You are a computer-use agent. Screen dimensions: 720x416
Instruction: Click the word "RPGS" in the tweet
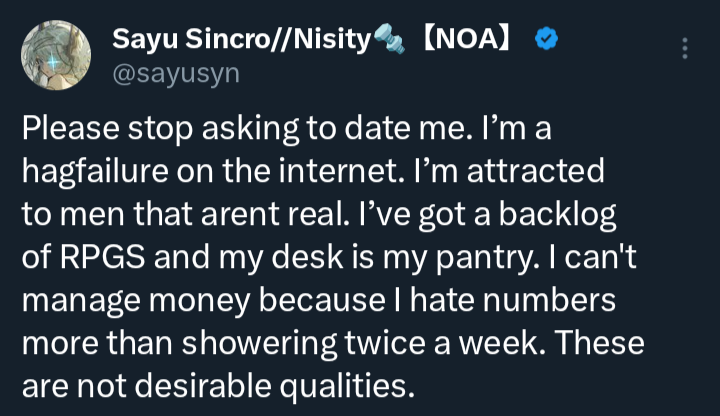103,257
